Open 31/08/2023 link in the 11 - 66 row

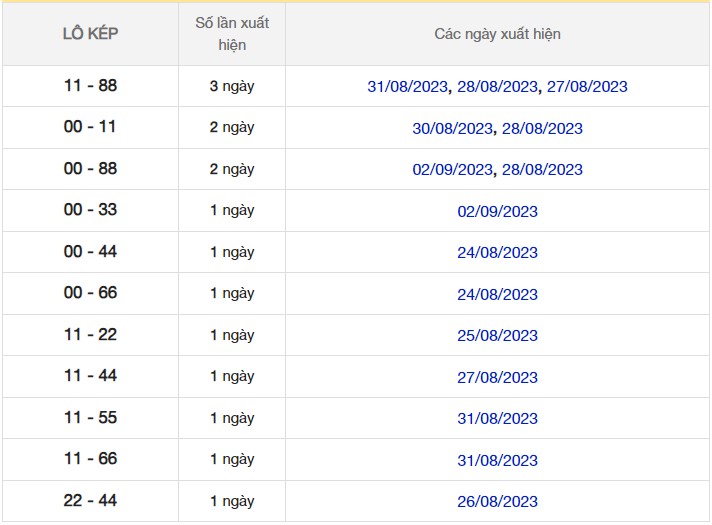click(497, 461)
